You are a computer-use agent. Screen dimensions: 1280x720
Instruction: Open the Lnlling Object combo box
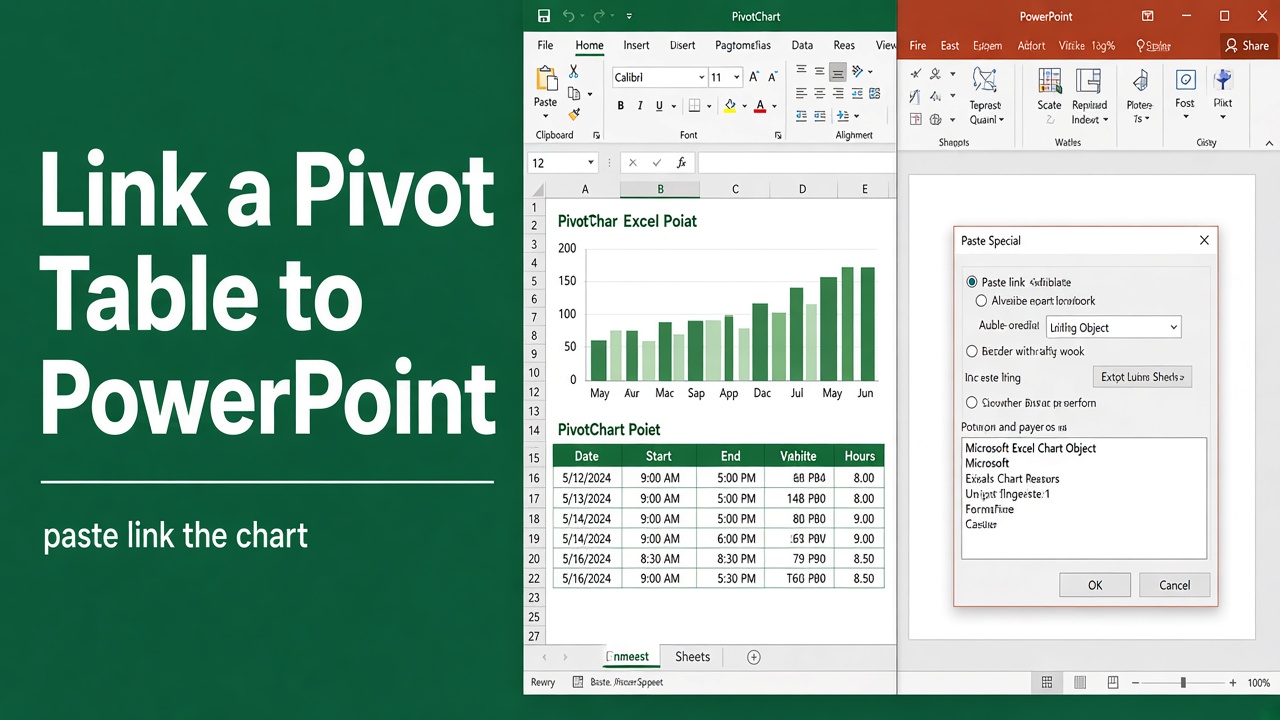coord(1113,327)
